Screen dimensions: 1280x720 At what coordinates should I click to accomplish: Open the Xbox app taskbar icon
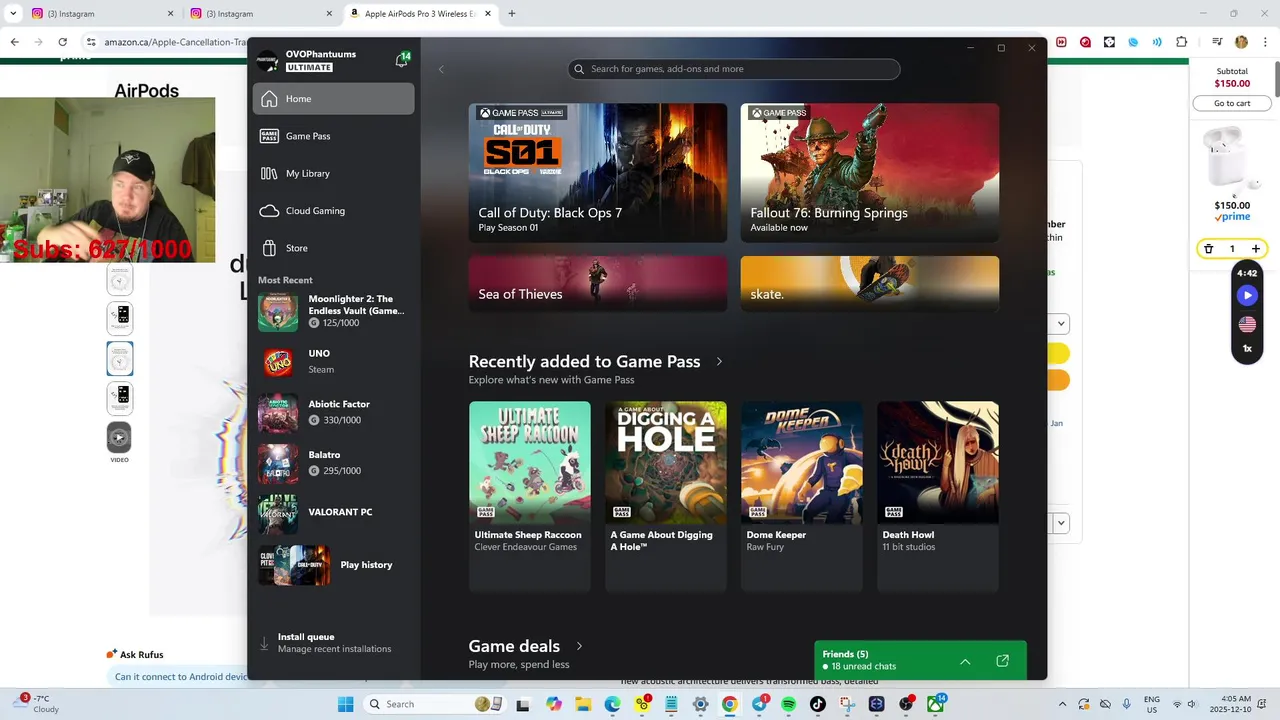tap(935, 704)
